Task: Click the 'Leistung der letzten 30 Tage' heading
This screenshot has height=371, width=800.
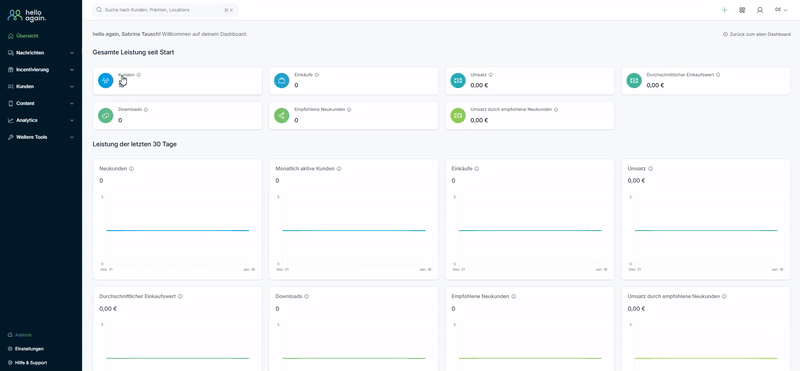Action: tap(135, 144)
